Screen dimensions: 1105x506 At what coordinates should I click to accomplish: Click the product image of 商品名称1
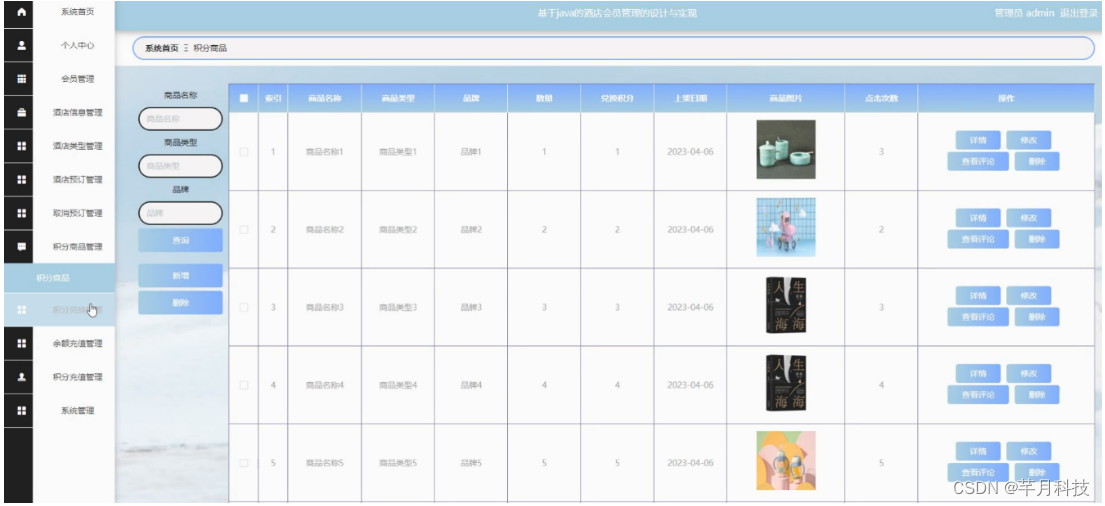[x=786, y=149]
